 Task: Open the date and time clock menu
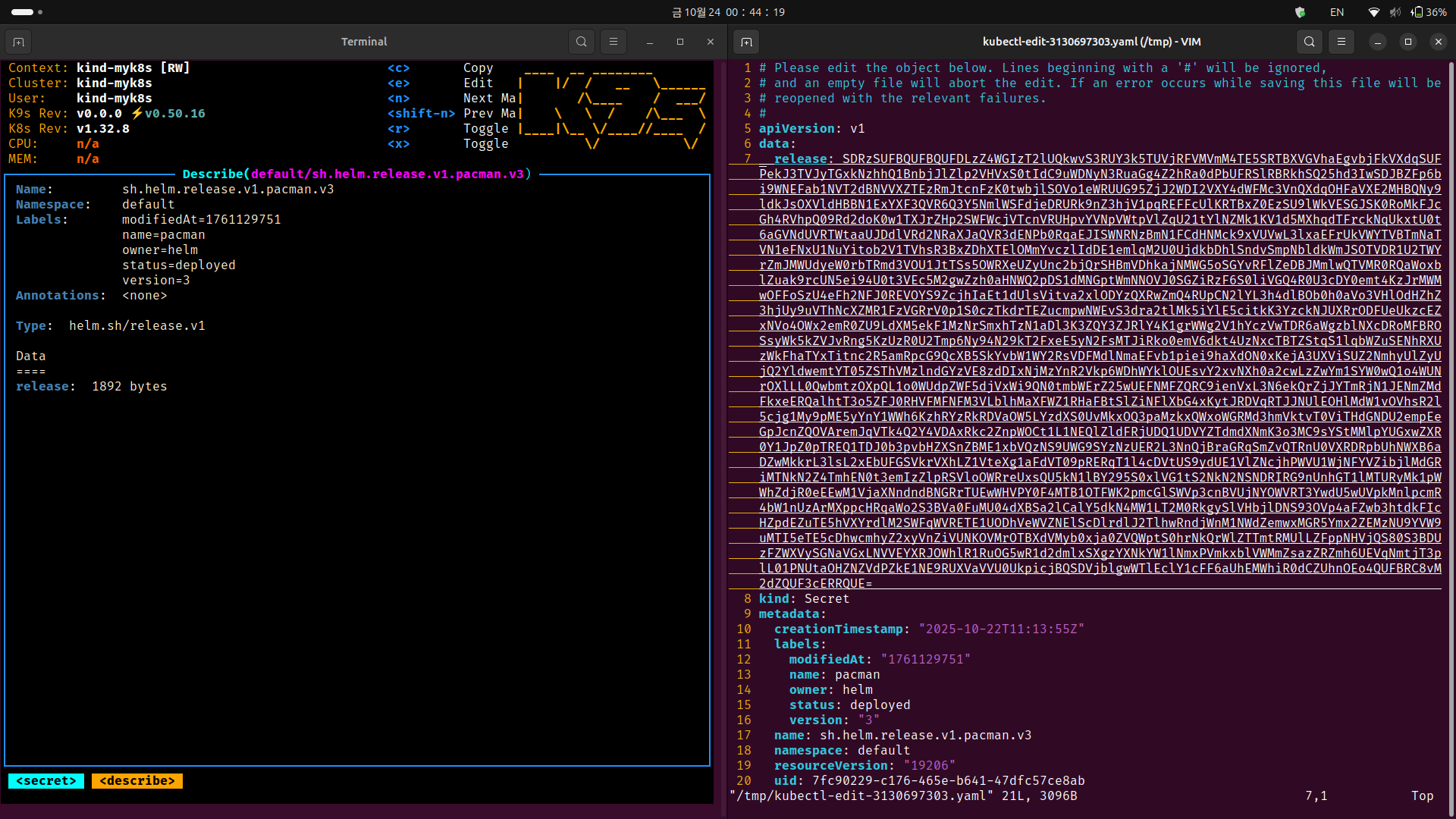pyautogui.click(x=728, y=12)
